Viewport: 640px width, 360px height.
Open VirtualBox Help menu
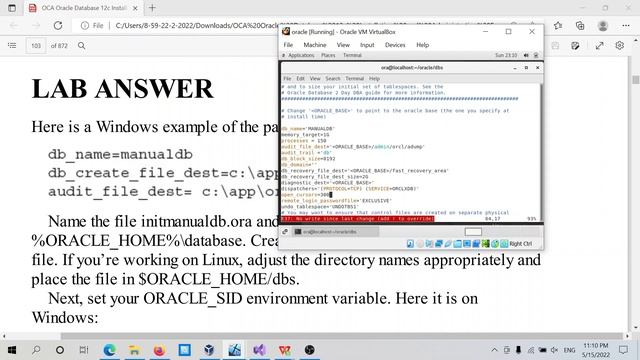tap(422, 45)
